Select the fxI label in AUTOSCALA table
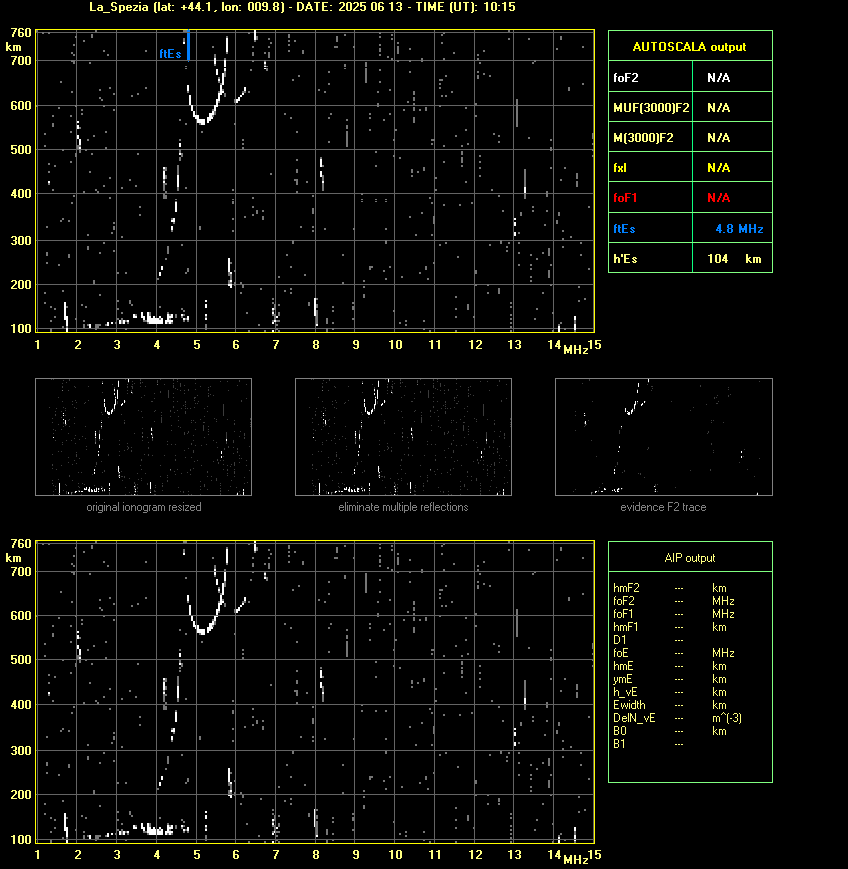The image size is (848, 869). coord(620,167)
